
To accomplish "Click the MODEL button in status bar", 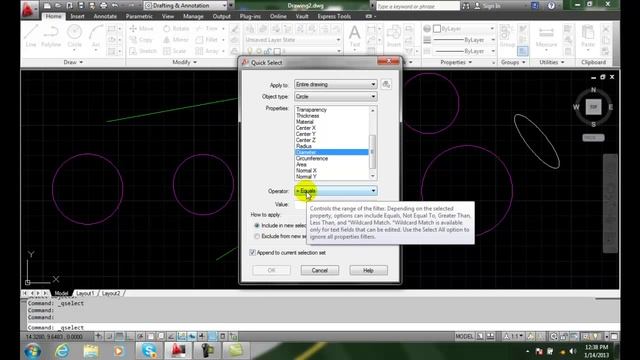I will click(464, 336).
